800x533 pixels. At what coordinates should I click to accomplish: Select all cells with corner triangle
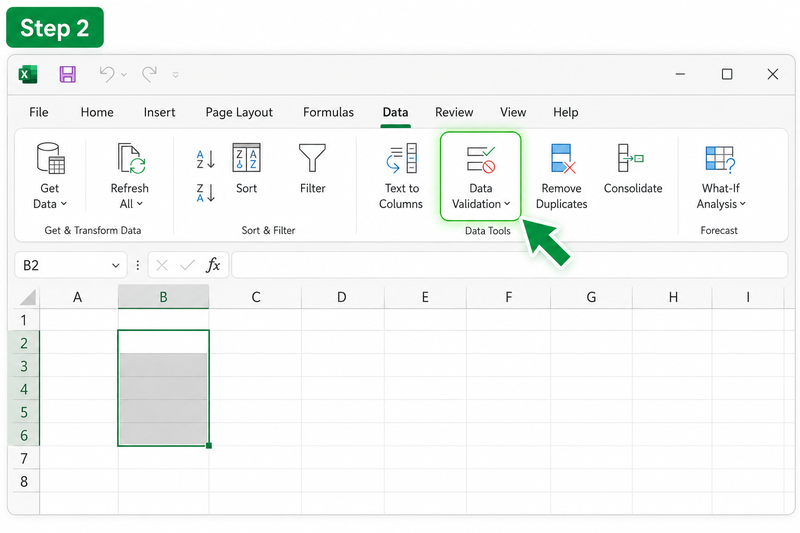(x=28, y=297)
